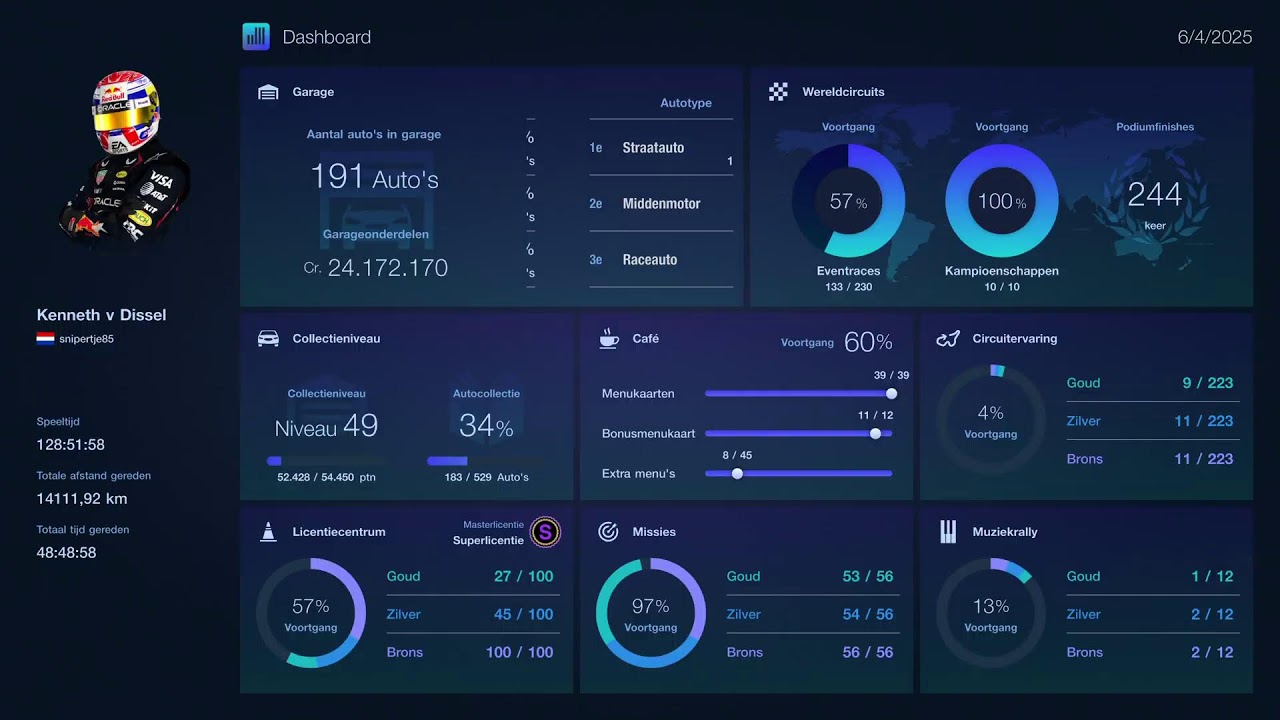Click the Missies 97% progress ring
The width and height of the screenshot is (1280, 720).
point(651,613)
